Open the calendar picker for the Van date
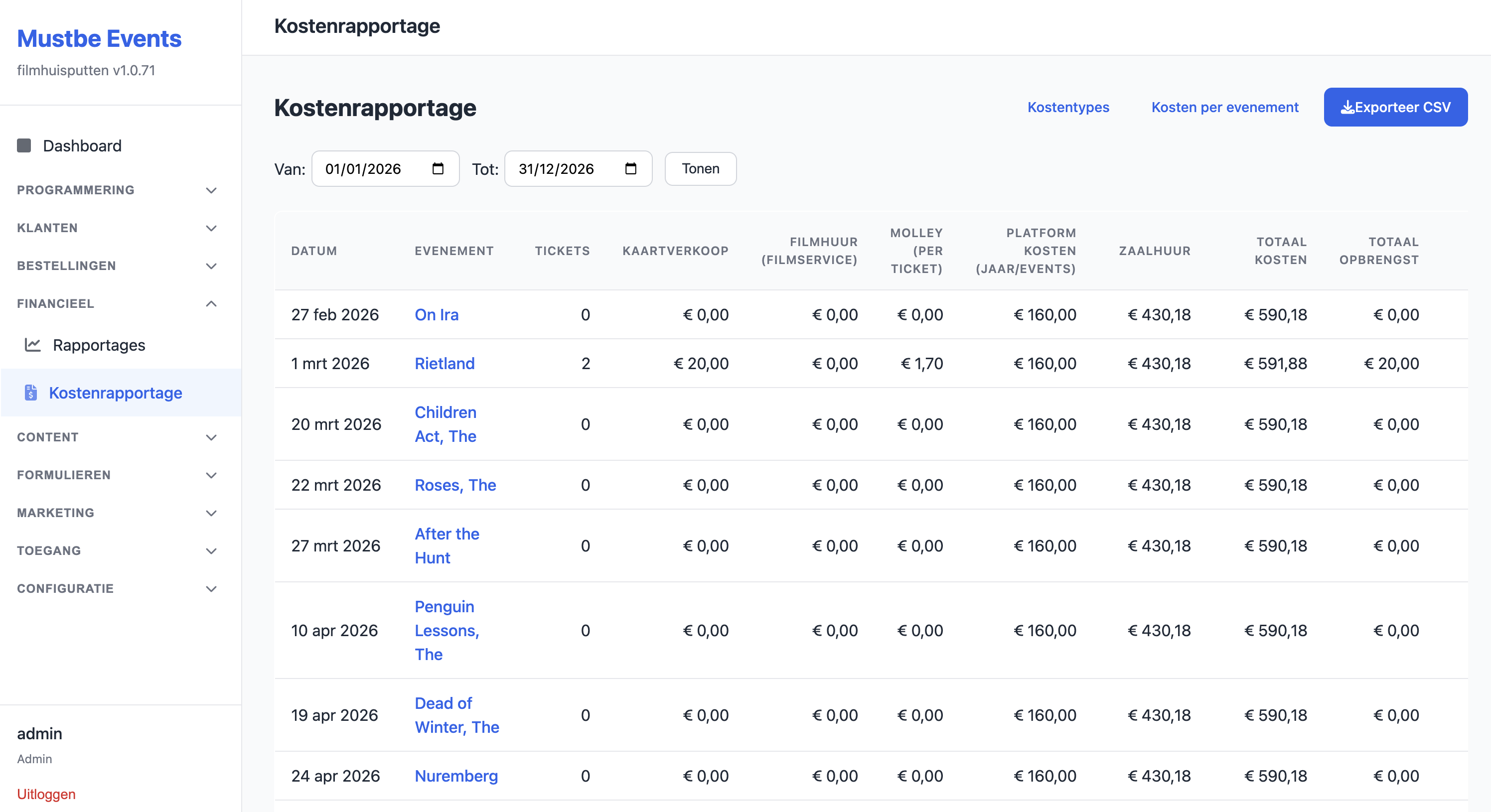The height and width of the screenshot is (812, 1491). click(438, 168)
